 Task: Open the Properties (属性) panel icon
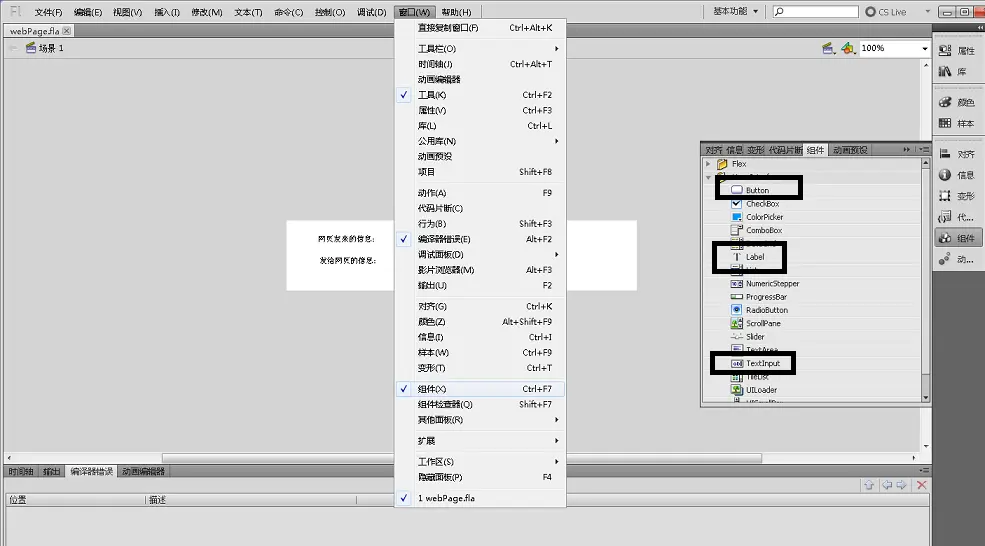(945, 51)
